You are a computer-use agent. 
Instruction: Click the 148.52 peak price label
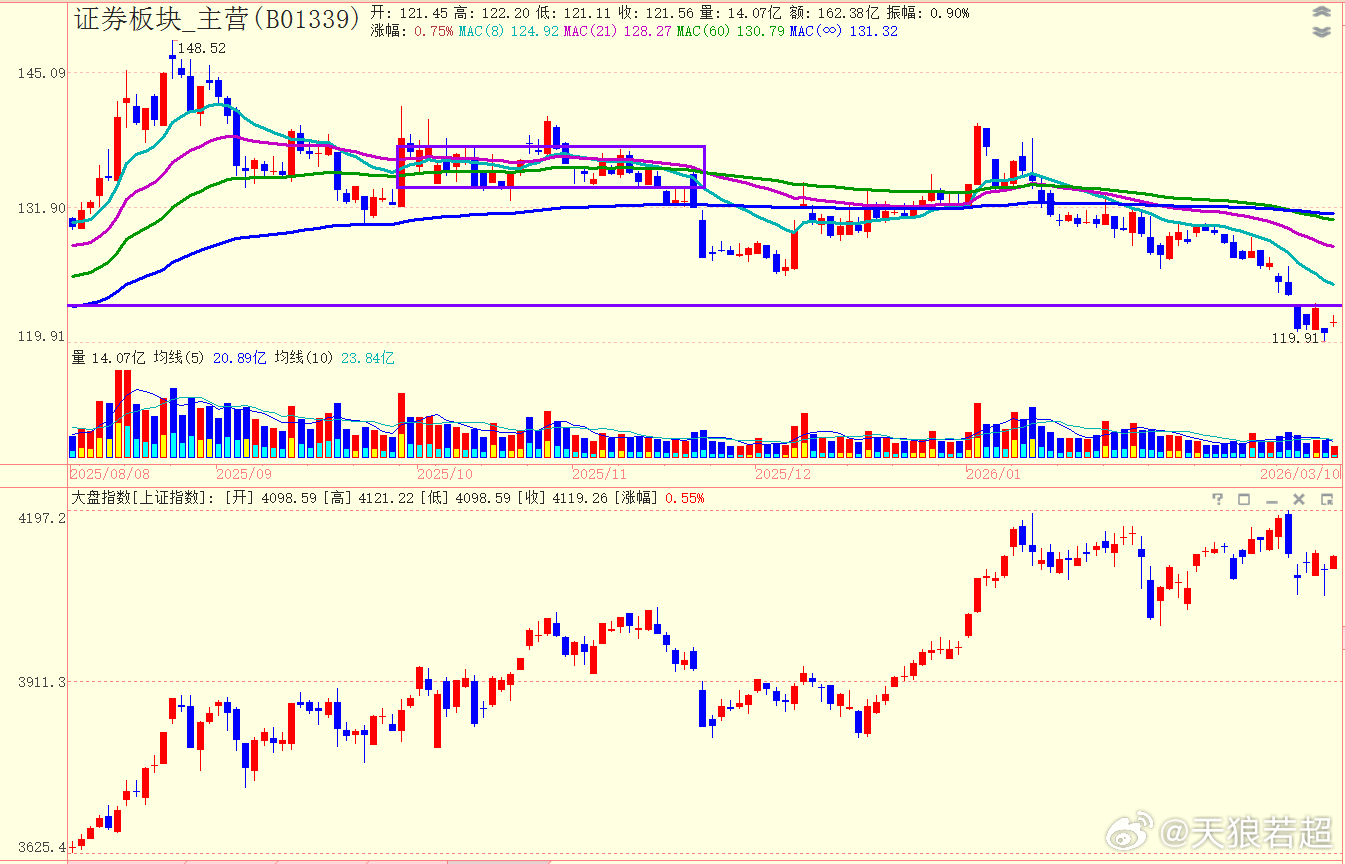[x=202, y=48]
